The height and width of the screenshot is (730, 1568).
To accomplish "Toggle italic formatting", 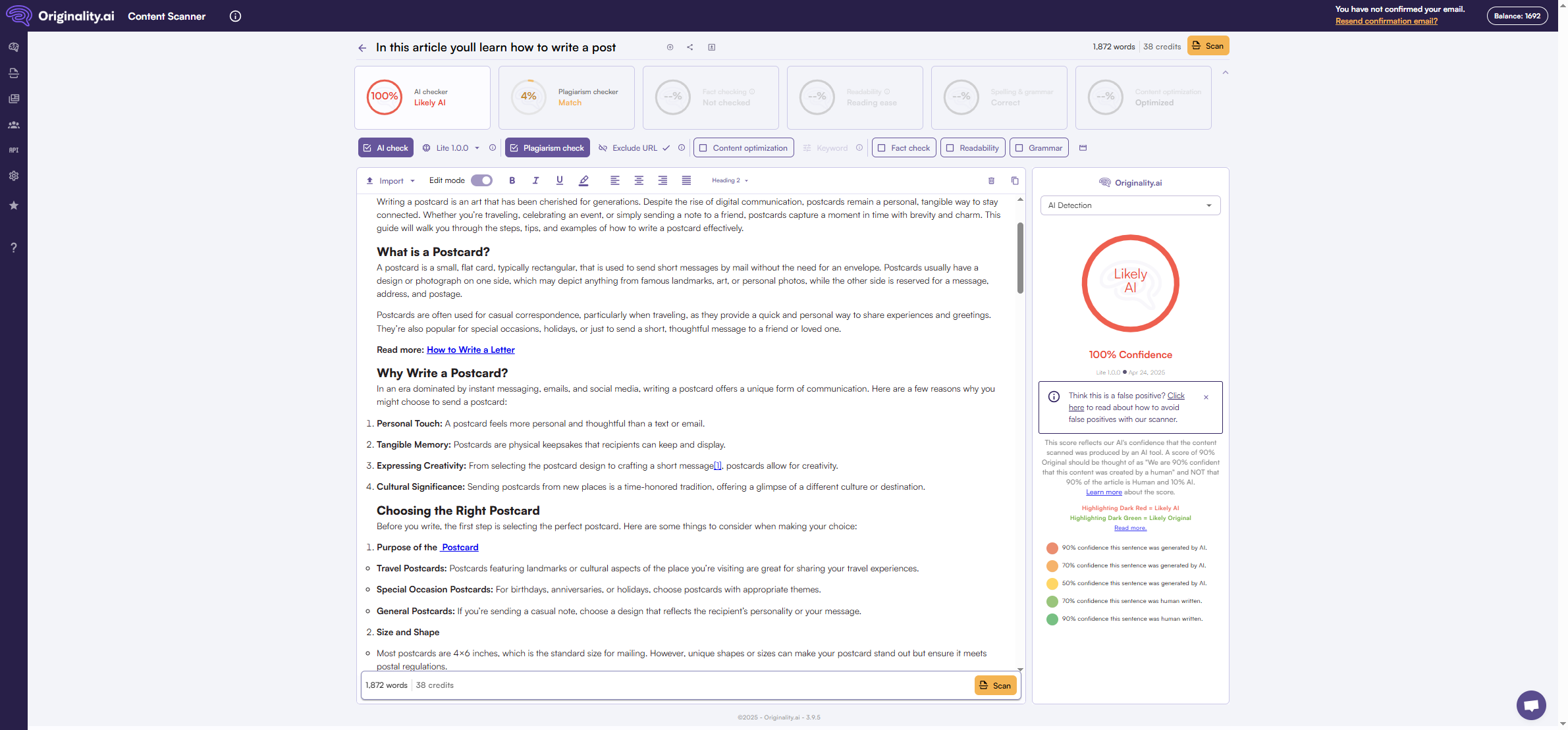I will pos(535,180).
